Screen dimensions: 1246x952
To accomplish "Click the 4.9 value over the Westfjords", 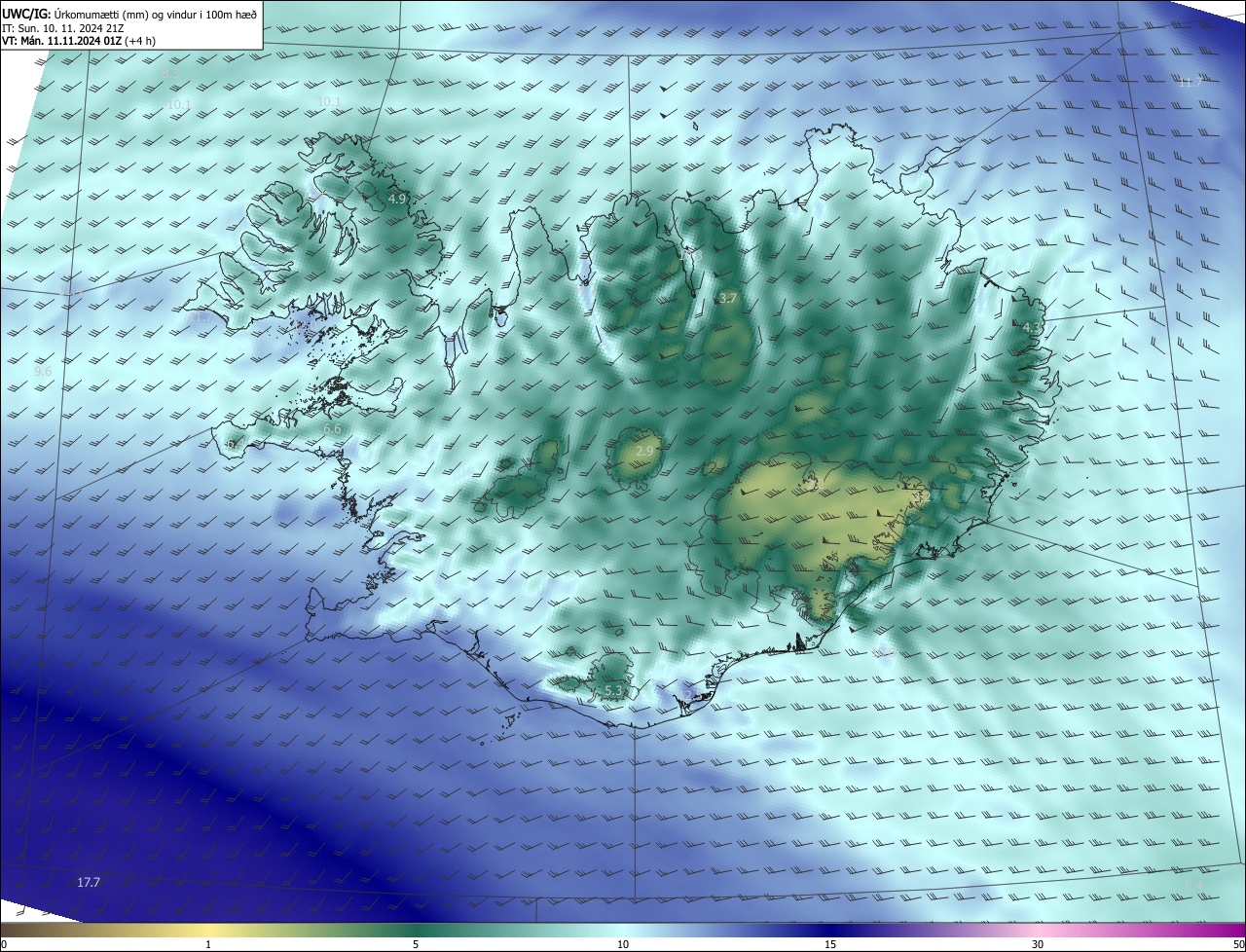I will click(x=397, y=199).
